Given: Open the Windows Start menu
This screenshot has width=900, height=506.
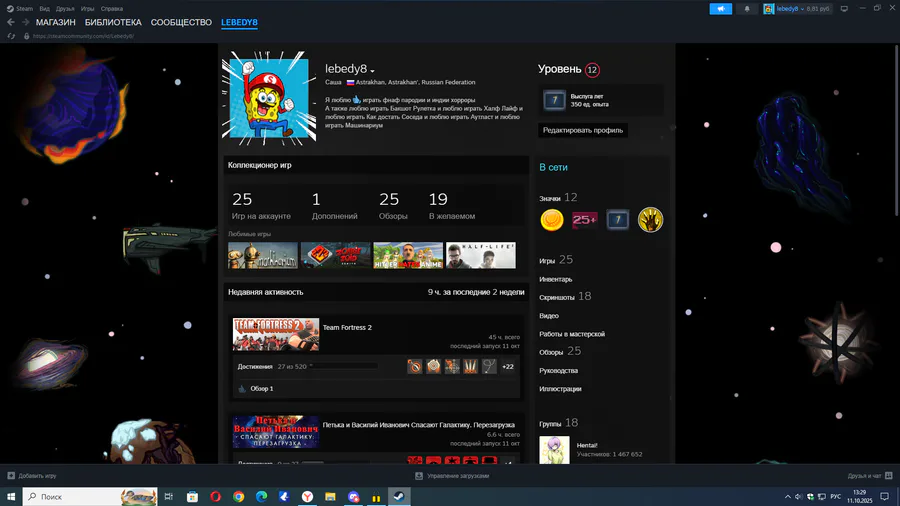Looking at the screenshot, I should coord(11,496).
